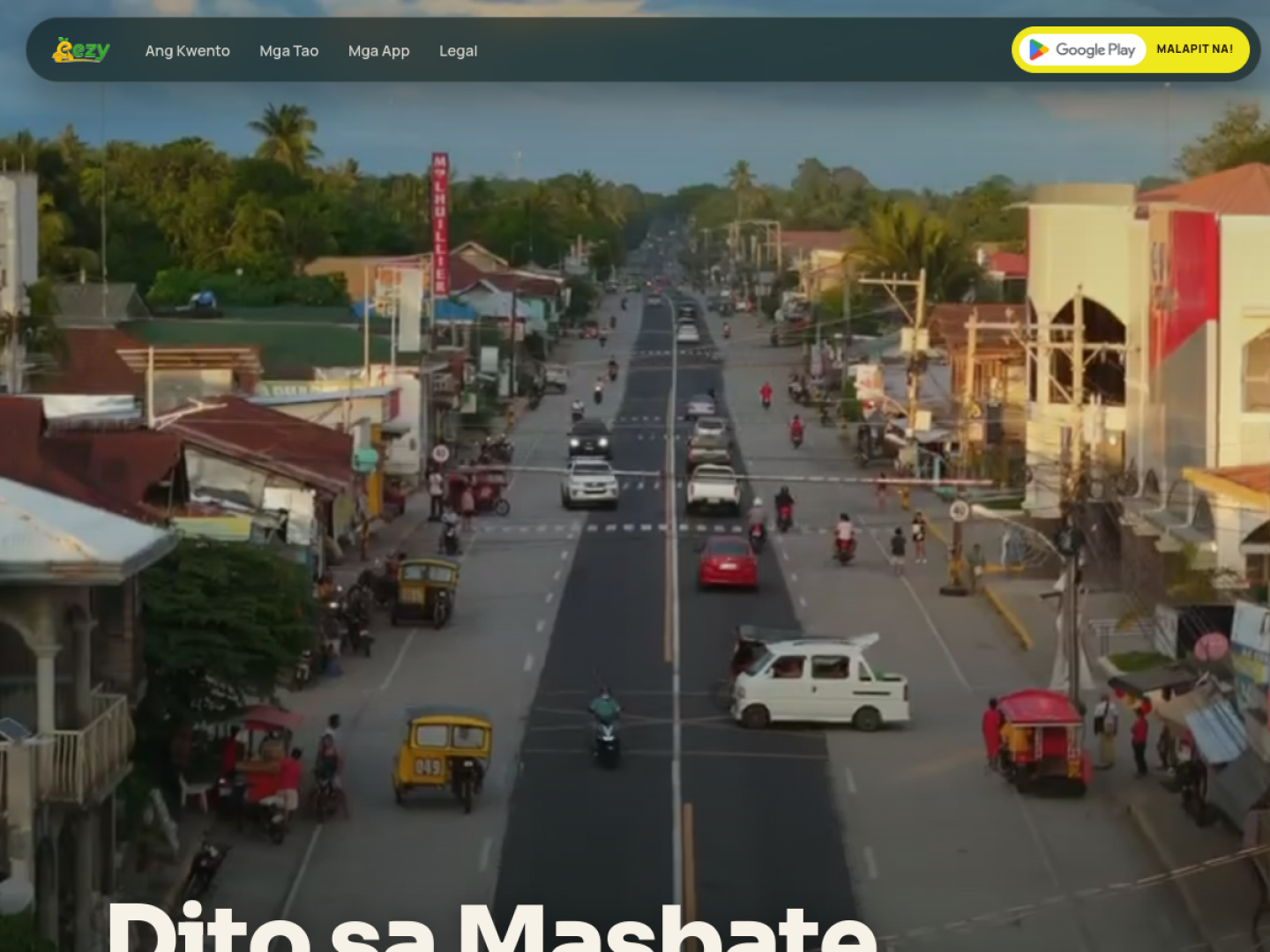This screenshot has width=1270, height=952.
Task: Open the Mga App menu item
Action: click(x=379, y=51)
